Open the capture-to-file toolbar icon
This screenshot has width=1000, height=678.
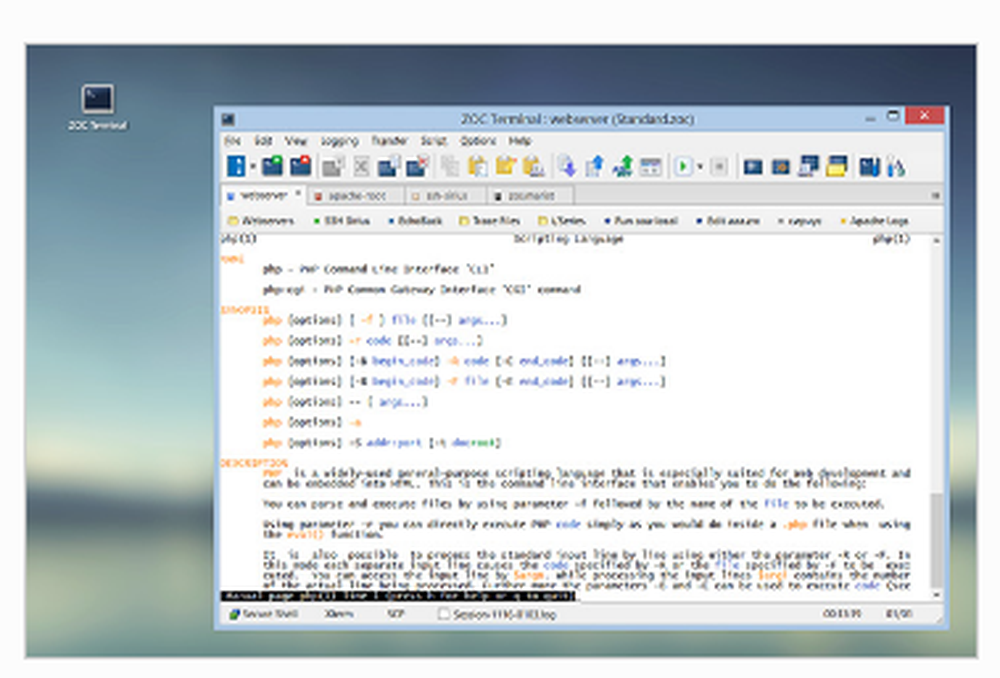[835, 166]
